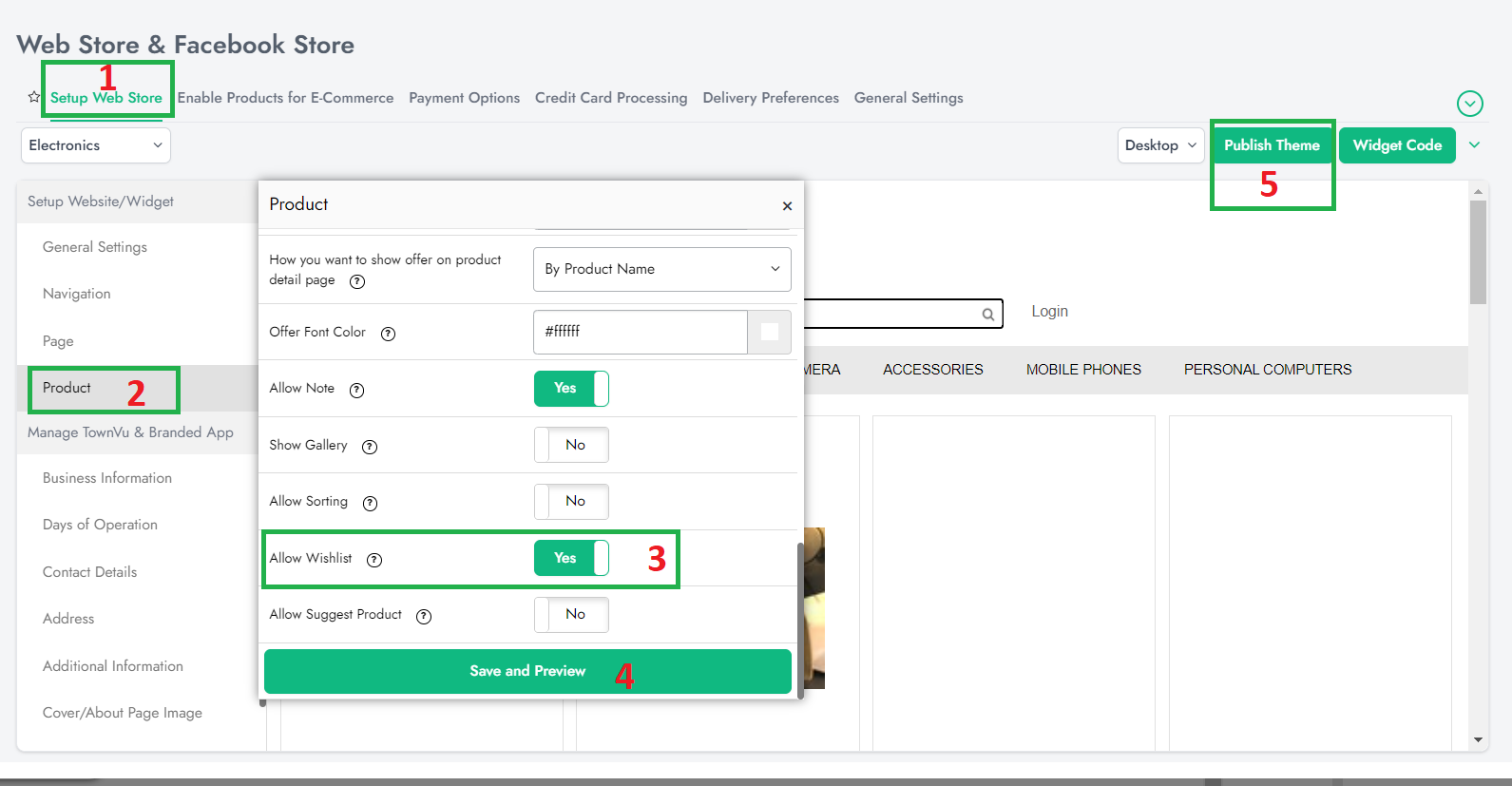Expand the By Product Name dropdown
Screen dimensions: 1512x786
tap(661, 269)
